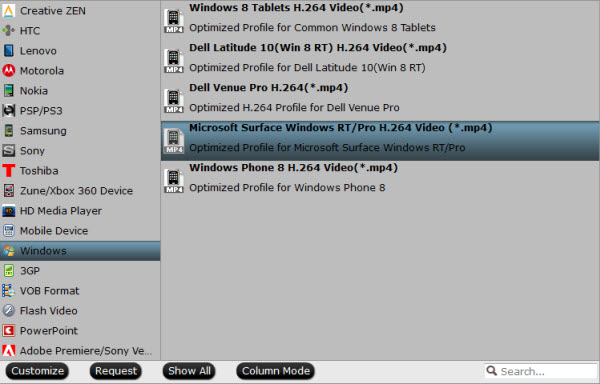Select Microsoft Surface Windows RT/Pro H.264 Video
Screen dimensions: 600x384
(x=380, y=140)
